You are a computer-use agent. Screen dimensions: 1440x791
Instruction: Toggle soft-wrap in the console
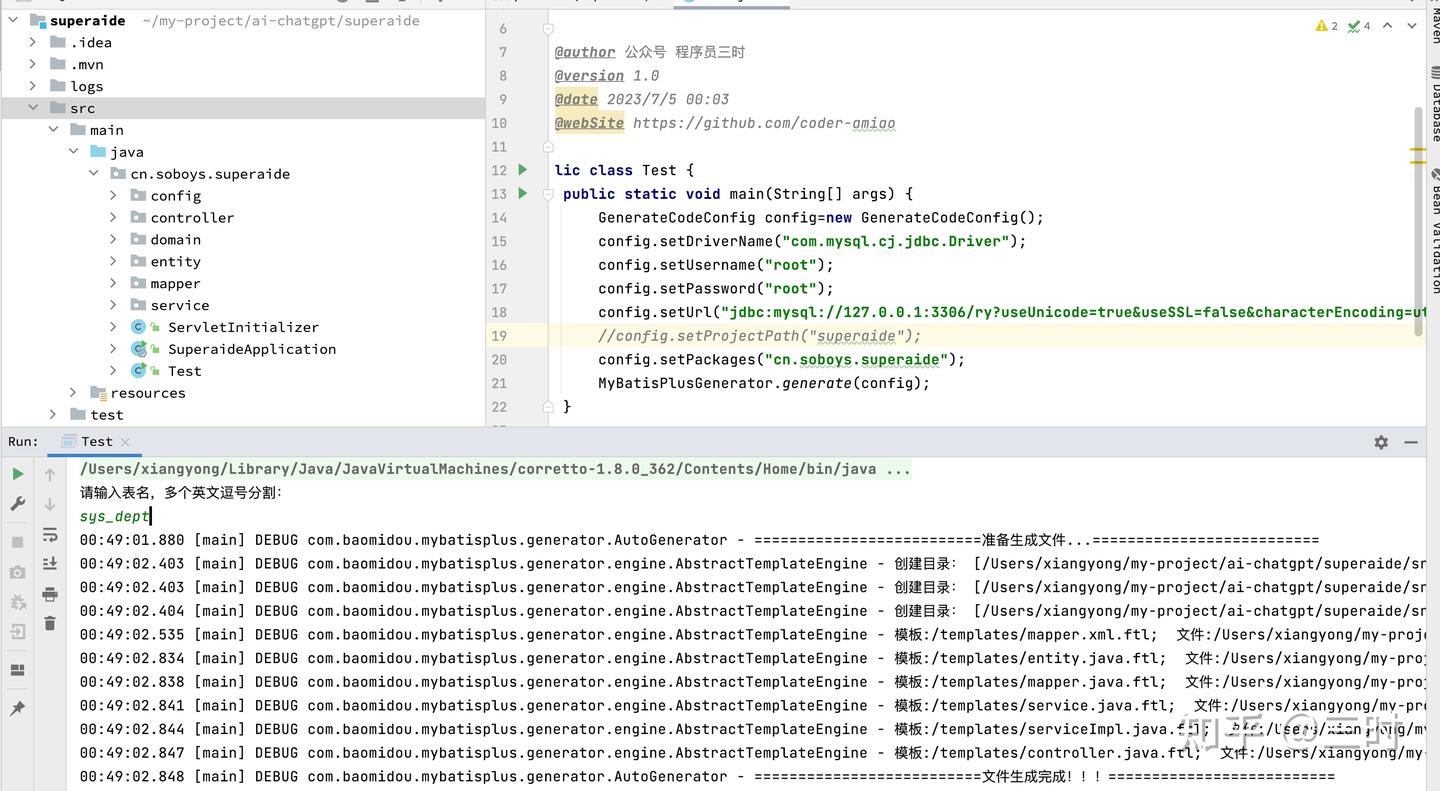50,535
